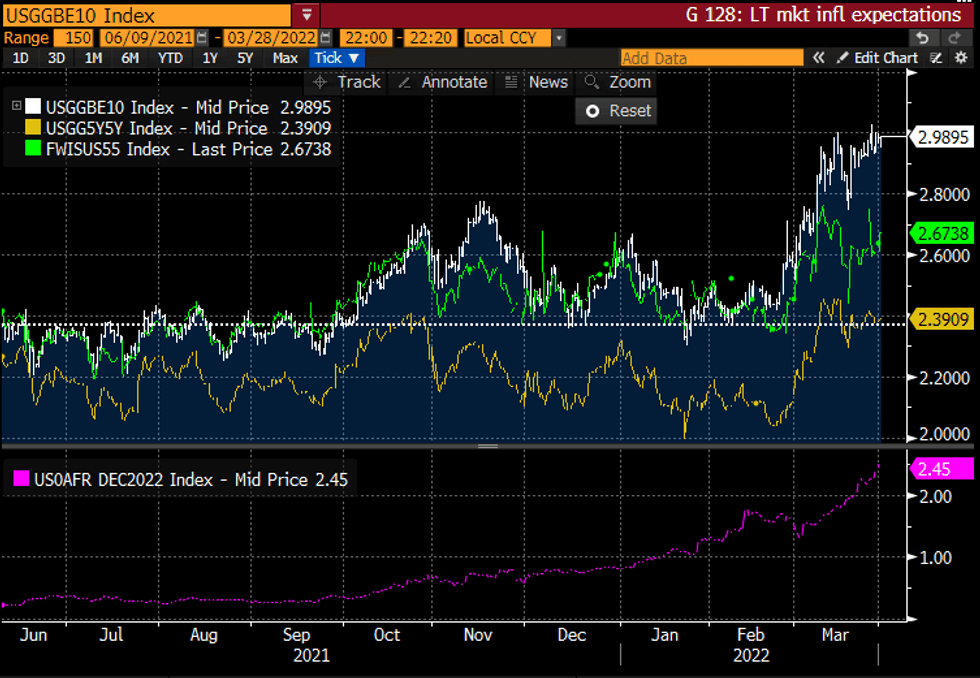The height and width of the screenshot is (678, 980).
Task: Select the Annotate pencil tool
Action: tap(441, 82)
